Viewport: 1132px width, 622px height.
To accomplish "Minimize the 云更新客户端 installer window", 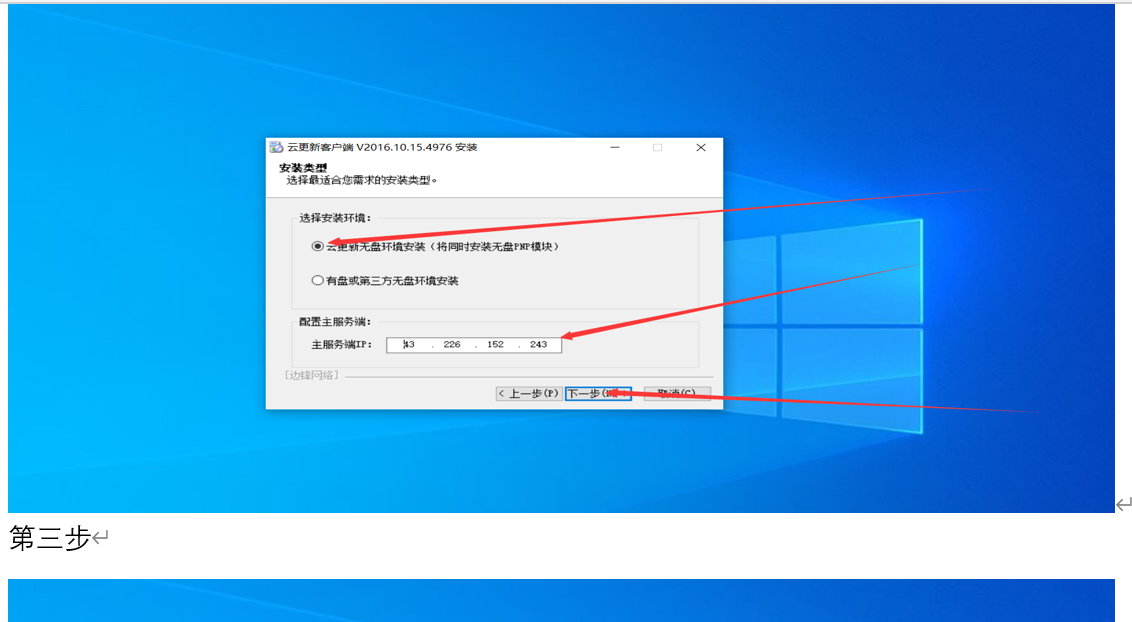I will 615,147.
